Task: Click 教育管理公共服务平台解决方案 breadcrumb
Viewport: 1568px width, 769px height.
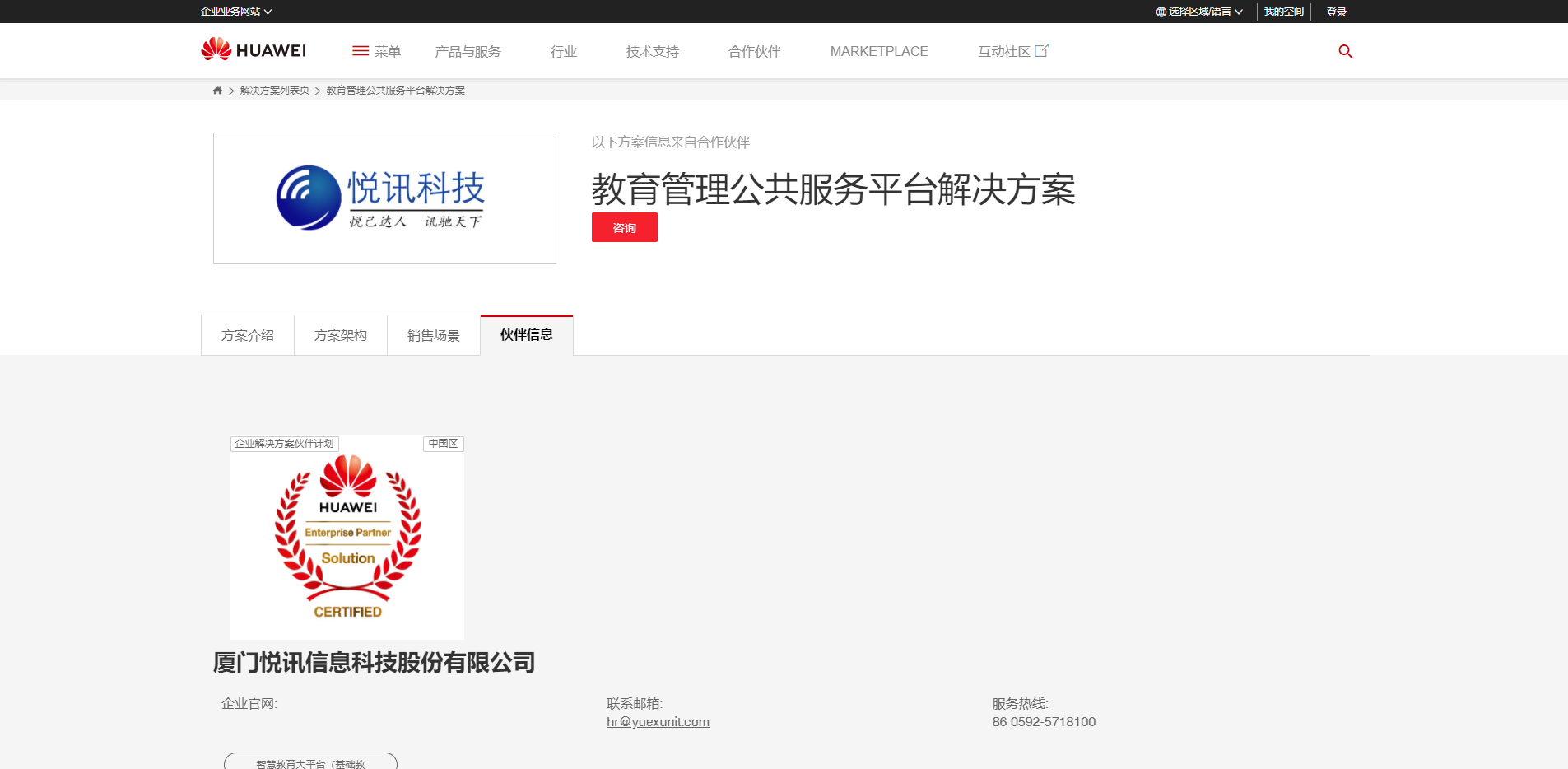Action: coord(396,91)
